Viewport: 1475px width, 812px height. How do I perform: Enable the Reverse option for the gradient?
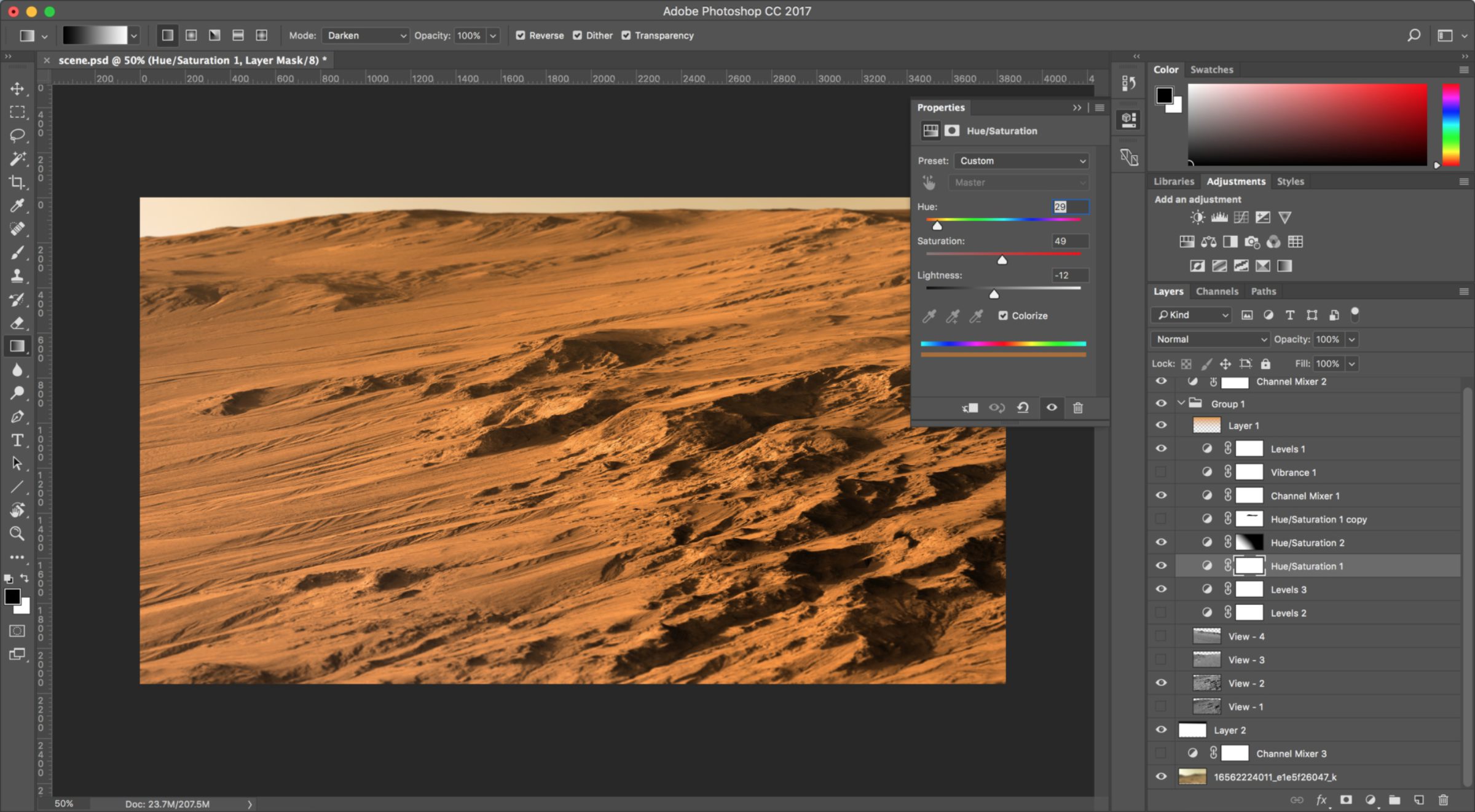(x=522, y=35)
